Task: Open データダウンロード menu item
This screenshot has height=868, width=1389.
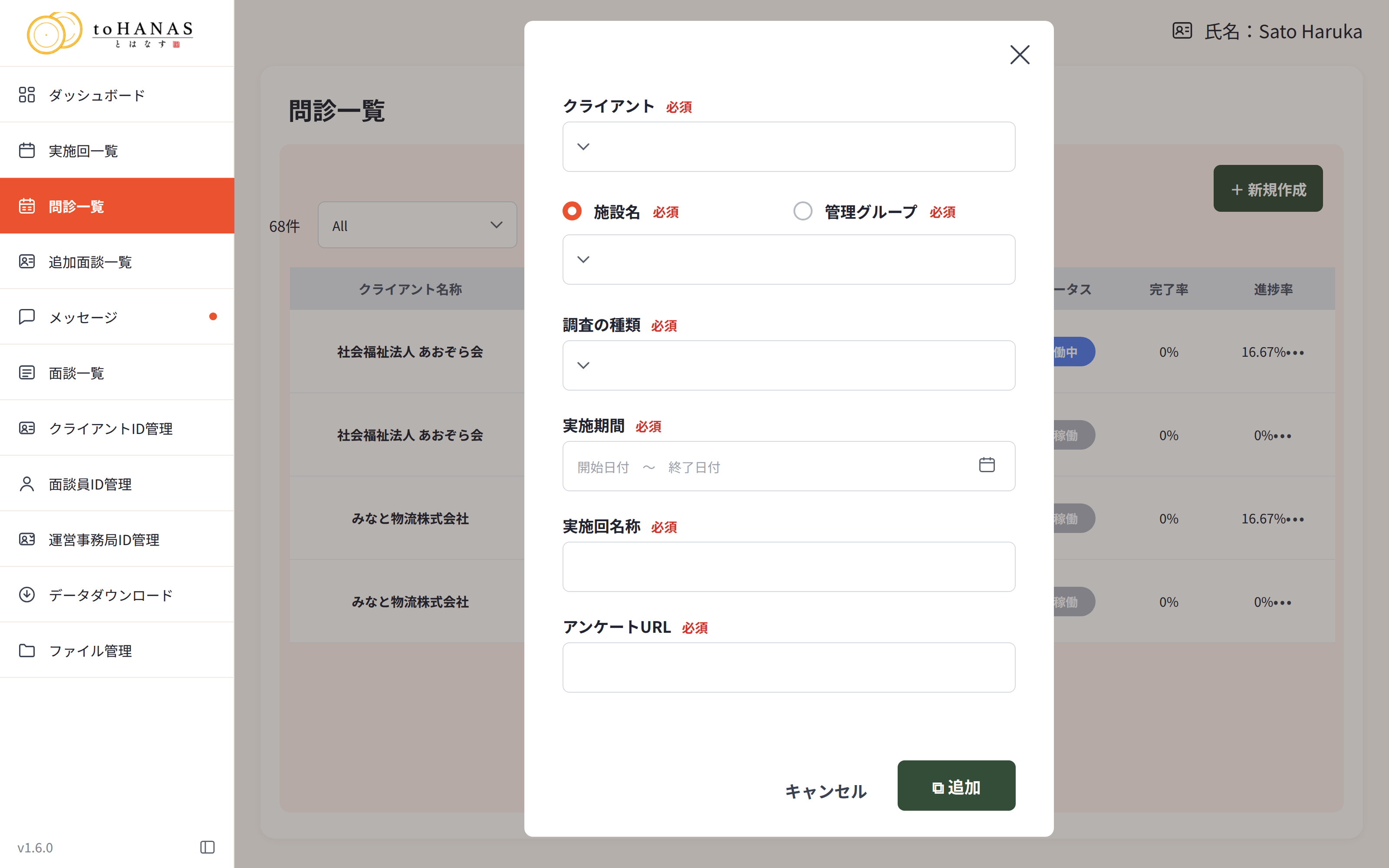Action: click(x=117, y=595)
